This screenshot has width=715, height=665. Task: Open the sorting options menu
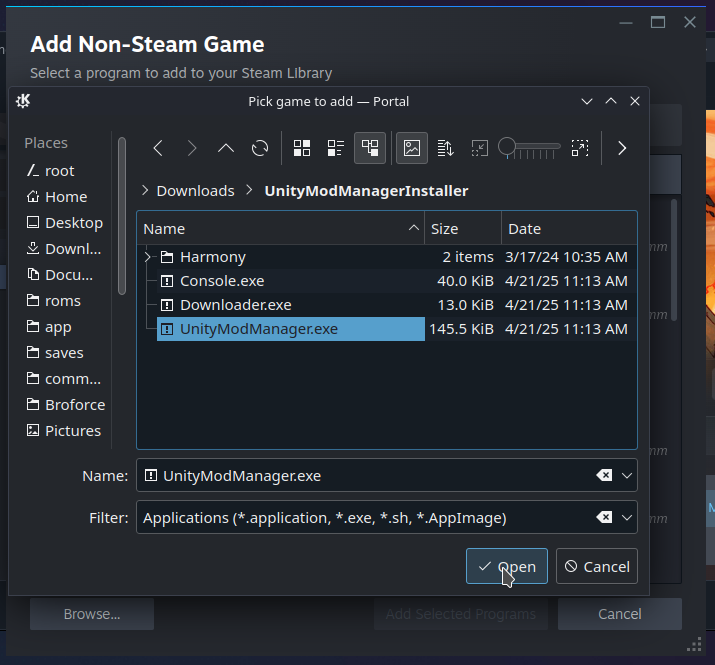pos(446,148)
